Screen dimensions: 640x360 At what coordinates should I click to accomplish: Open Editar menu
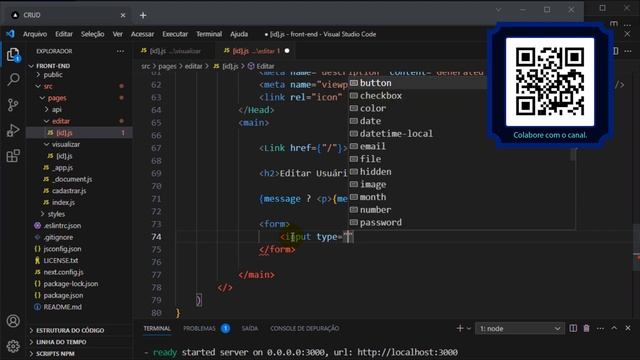pos(64,34)
